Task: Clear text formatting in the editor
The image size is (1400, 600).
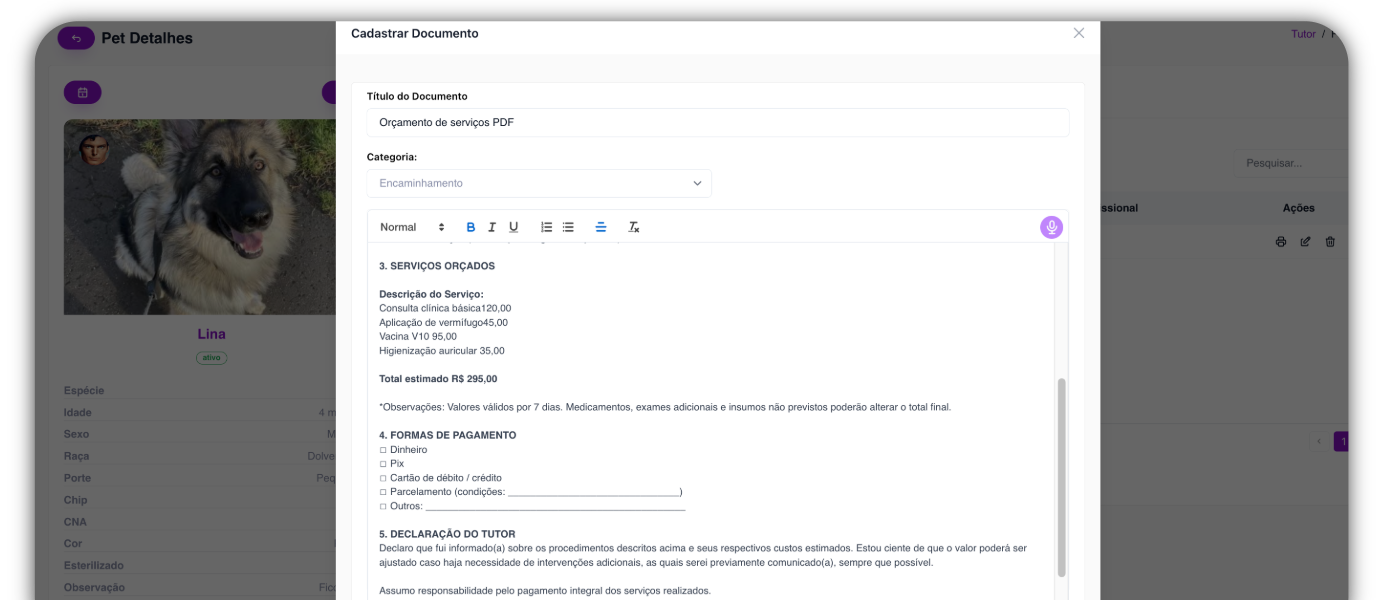Action: point(634,227)
